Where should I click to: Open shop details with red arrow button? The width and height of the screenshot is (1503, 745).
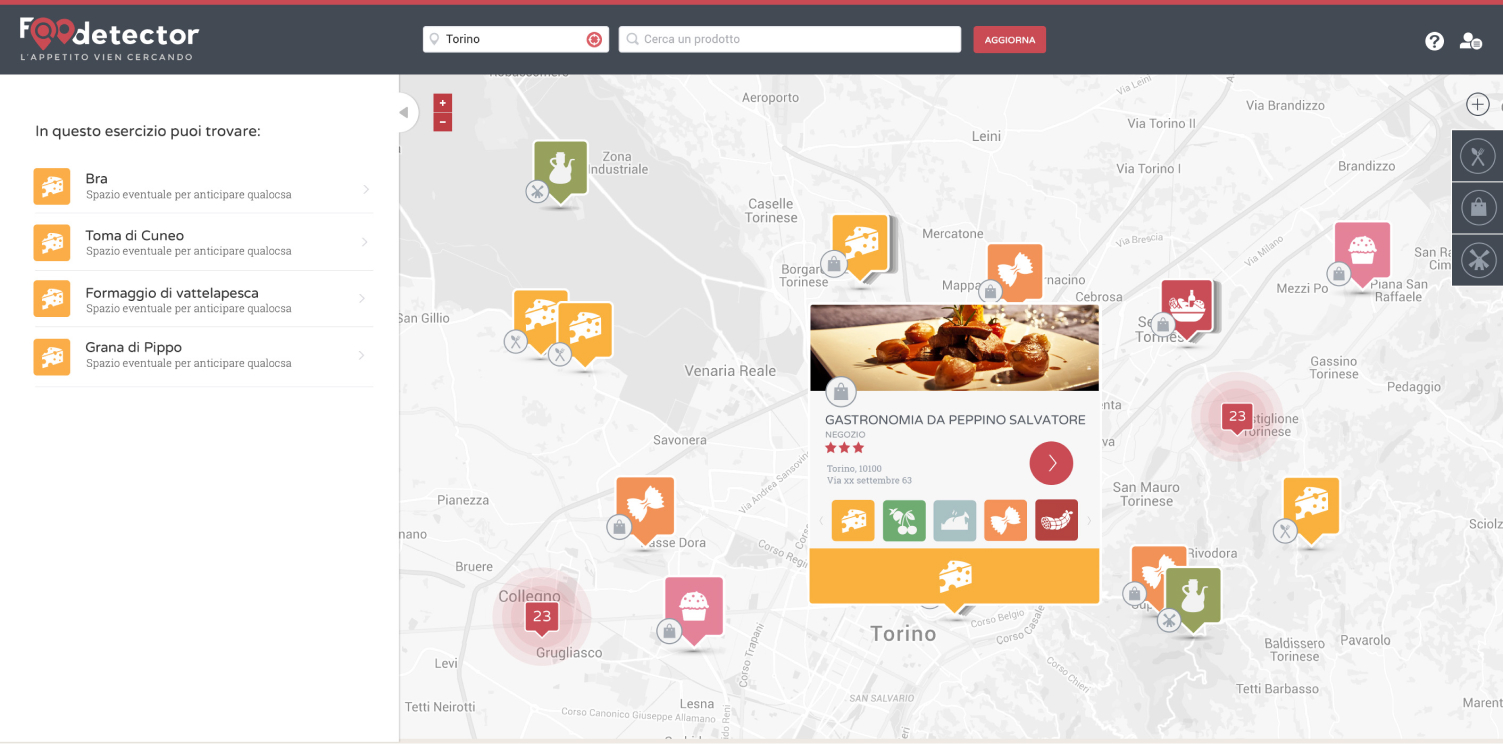point(1051,463)
